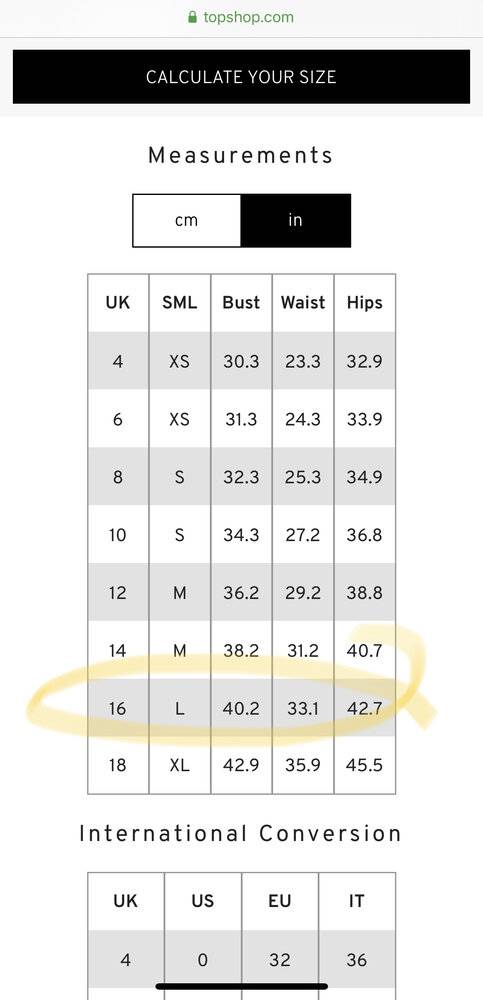Viewport: 483px width, 1000px height.
Task: Open the topshop.com address bar
Action: tap(241, 17)
